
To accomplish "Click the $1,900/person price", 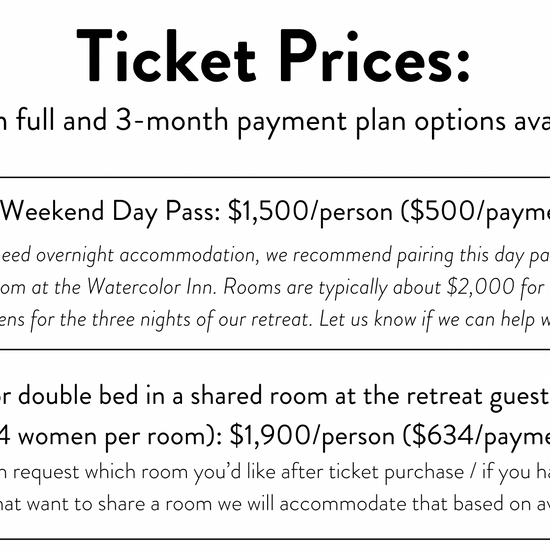I will coord(312,437).
